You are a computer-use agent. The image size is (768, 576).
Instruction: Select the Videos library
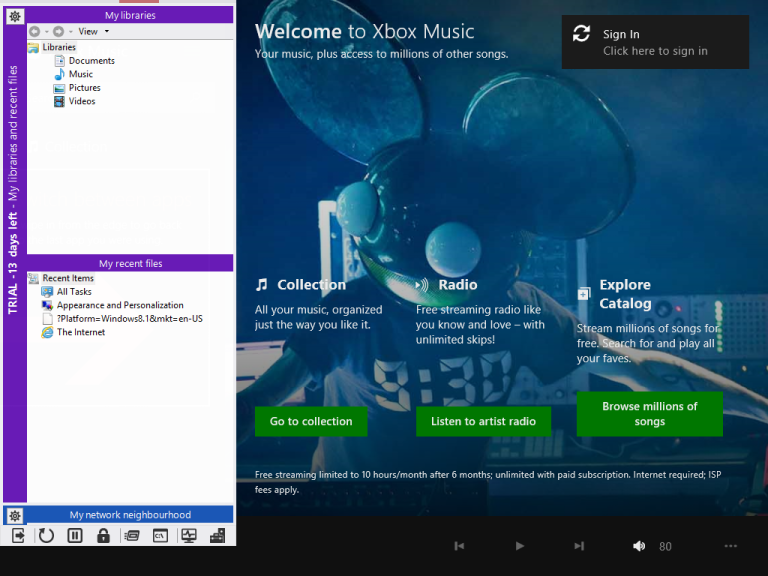click(82, 101)
